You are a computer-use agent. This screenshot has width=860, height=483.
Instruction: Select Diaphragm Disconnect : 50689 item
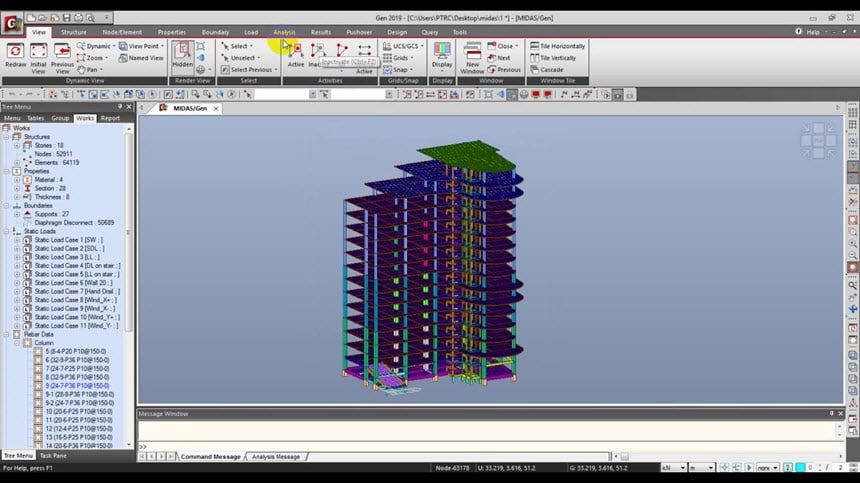pos(74,223)
